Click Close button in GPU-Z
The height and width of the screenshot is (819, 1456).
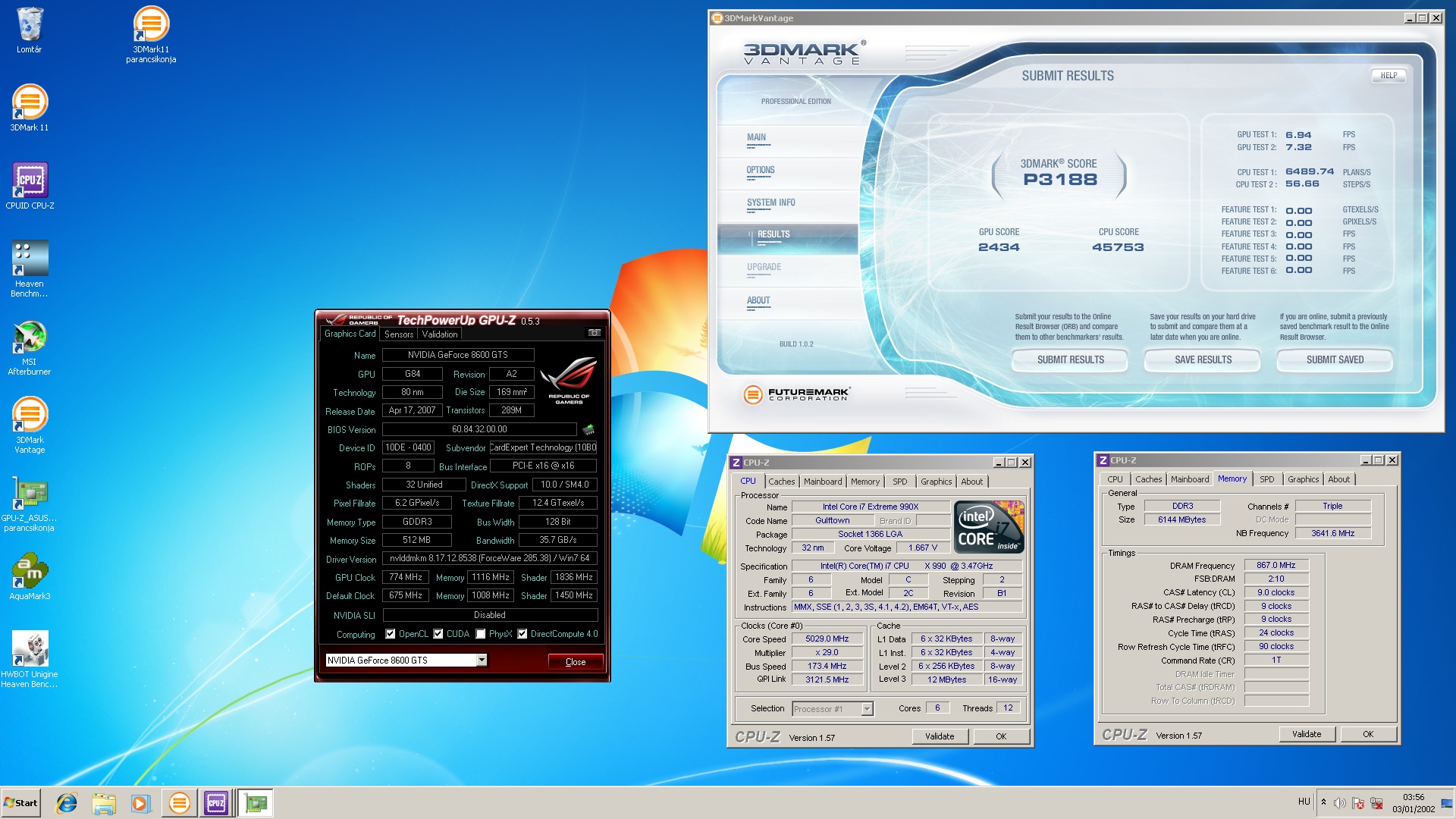pyautogui.click(x=576, y=662)
